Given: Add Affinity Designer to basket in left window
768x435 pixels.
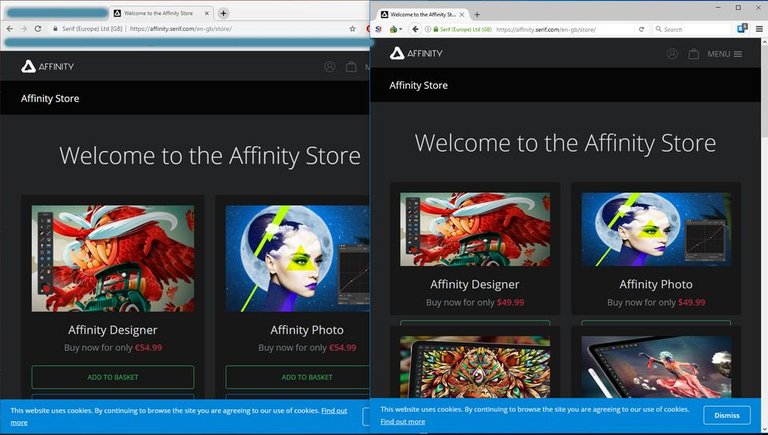Looking at the screenshot, I should [113, 377].
